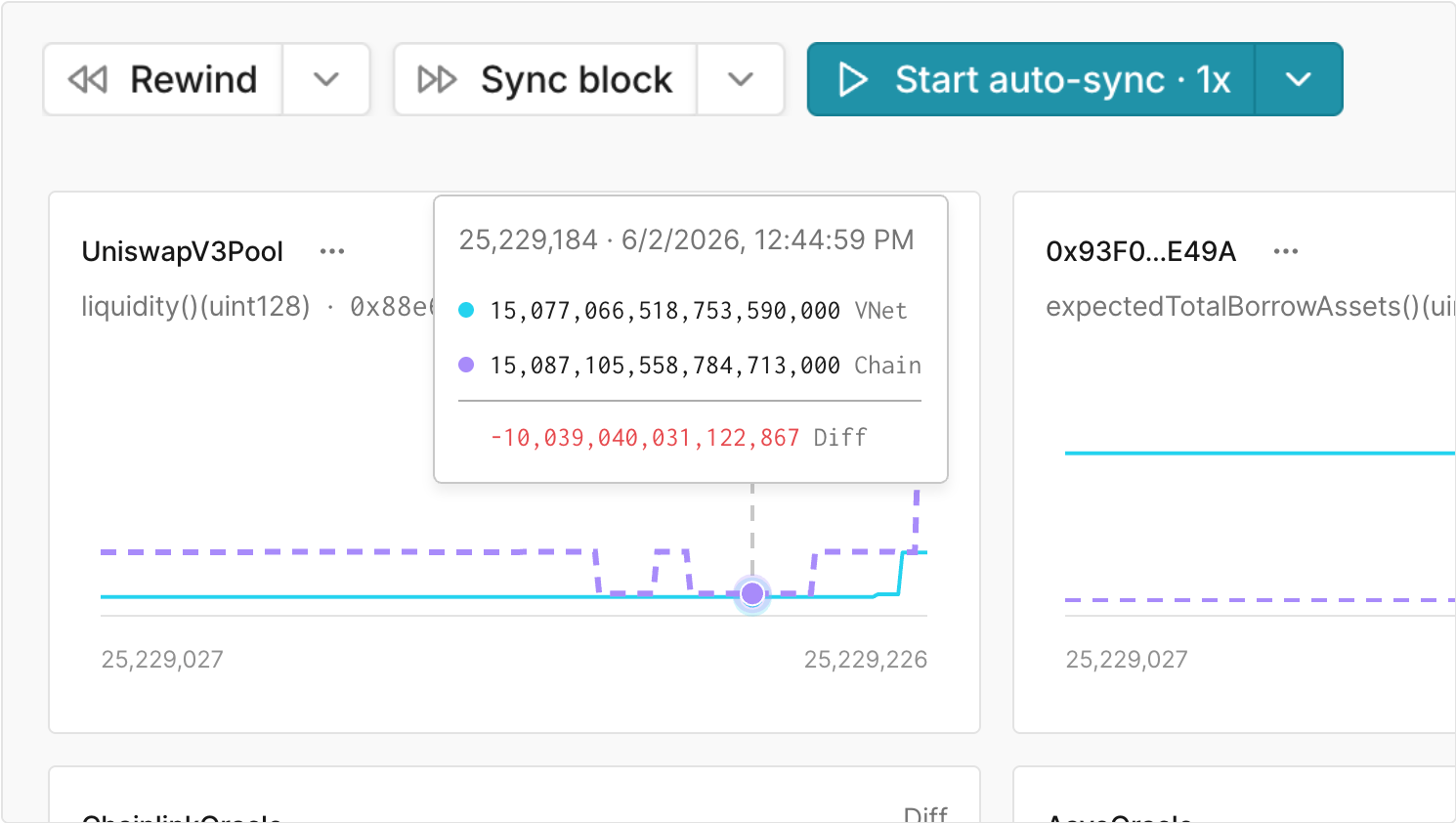Click the cyan VNet line in 0x93F0...E49A chart
This screenshot has height=823, width=1456.
point(1260,454)
